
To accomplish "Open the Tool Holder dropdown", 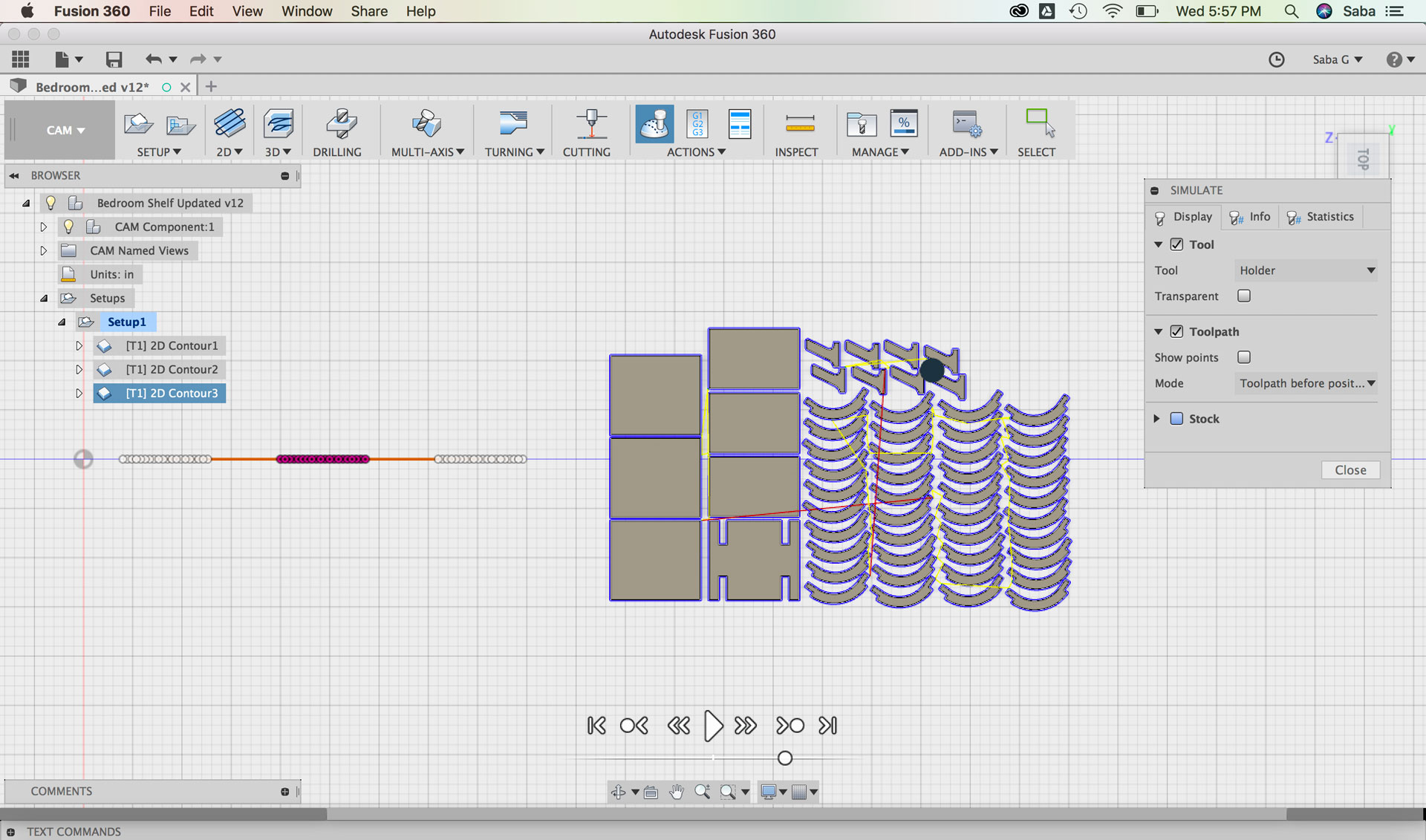I will 1306,270.
